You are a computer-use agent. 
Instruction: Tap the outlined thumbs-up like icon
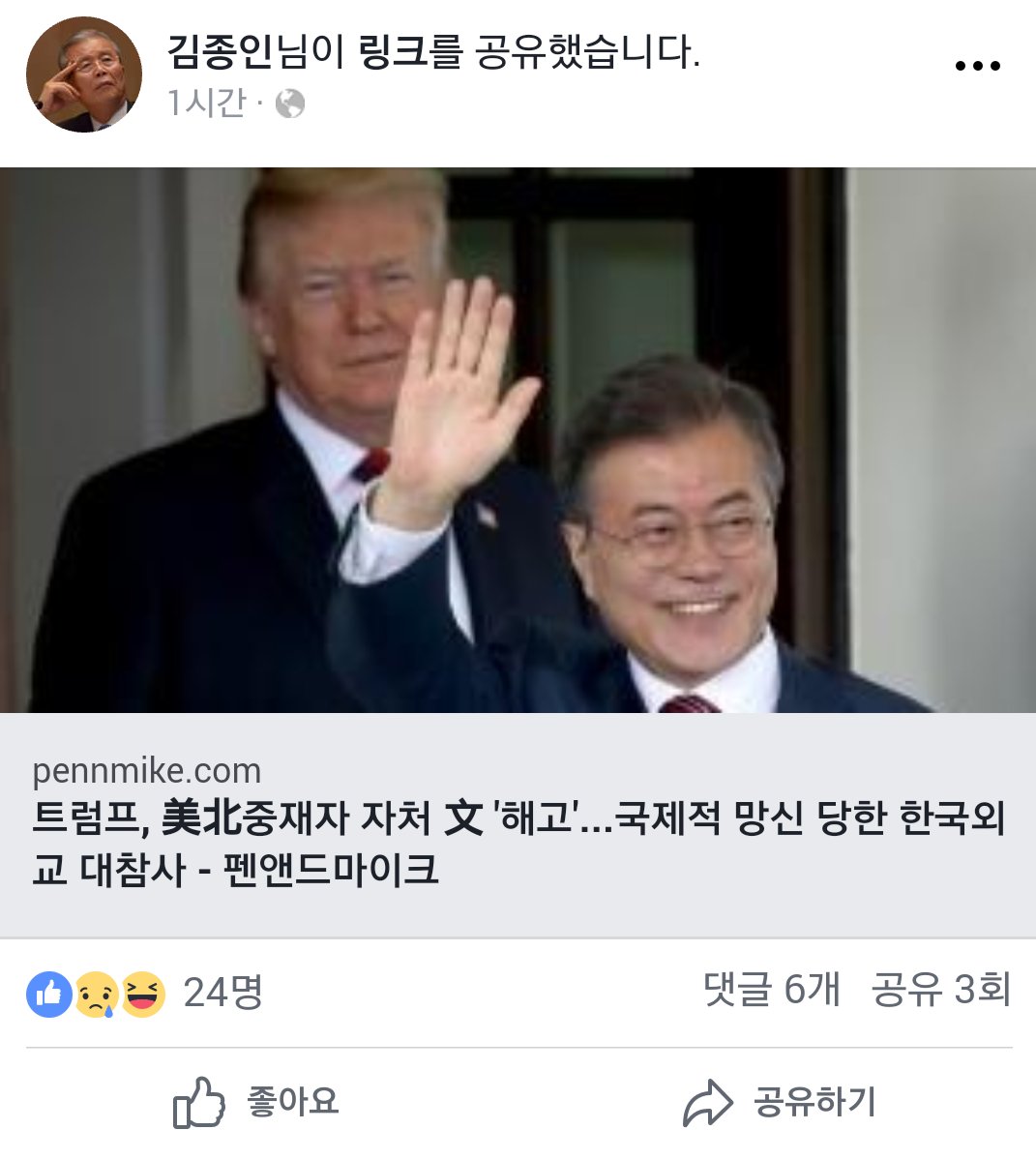click(x=198, y=1102)
